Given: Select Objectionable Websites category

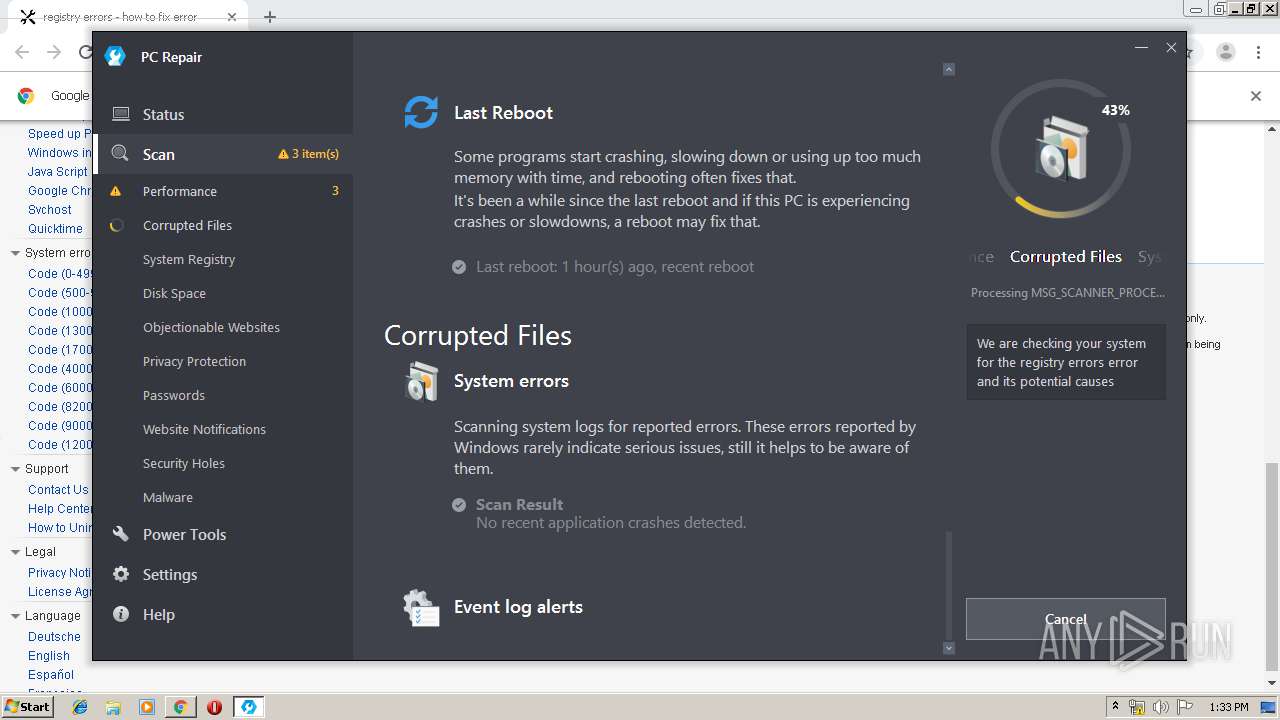Looking at the screenshot, I should click(x=223, y=327).
